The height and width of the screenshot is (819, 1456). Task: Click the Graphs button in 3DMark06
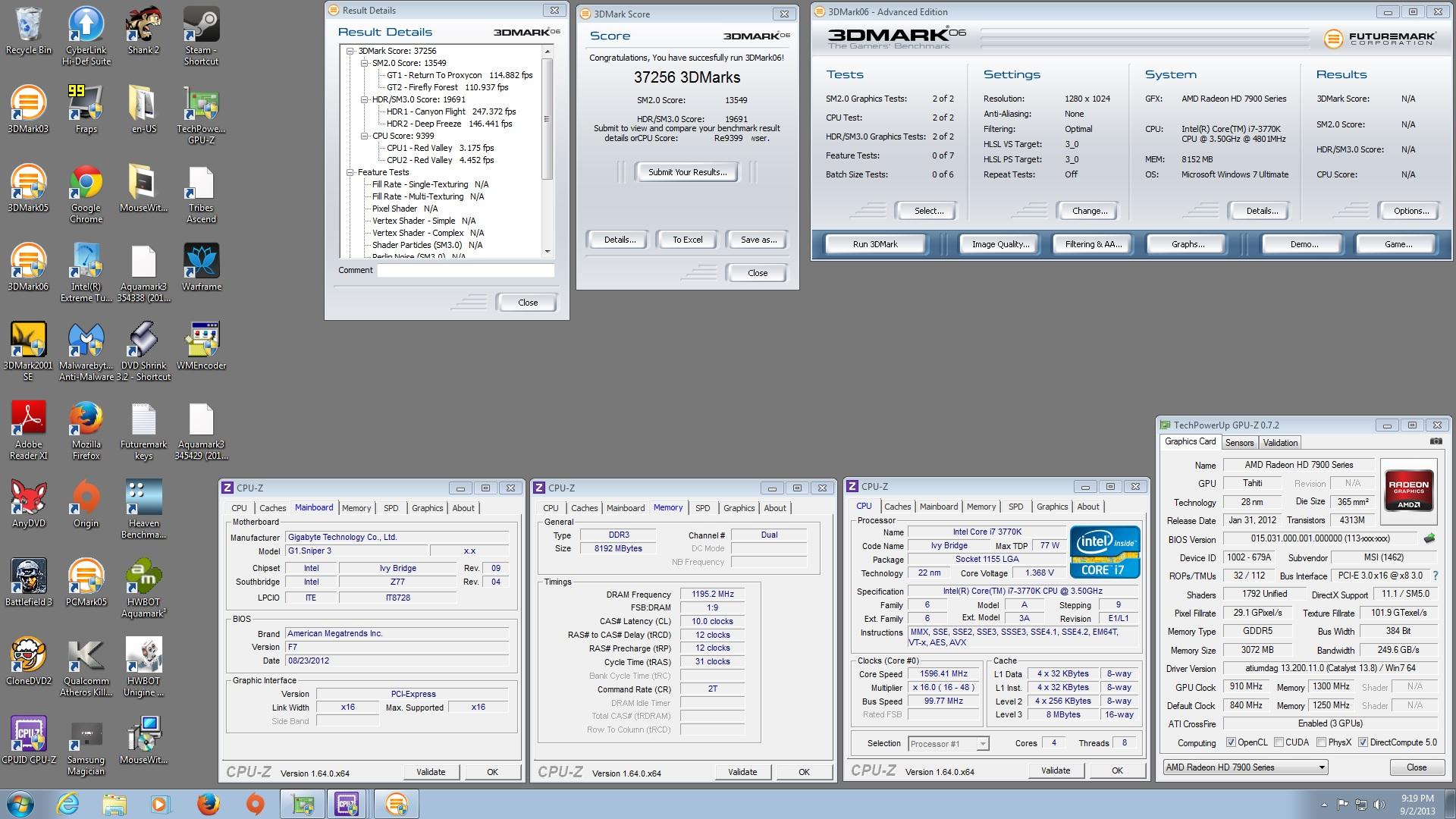(1188, 244)
